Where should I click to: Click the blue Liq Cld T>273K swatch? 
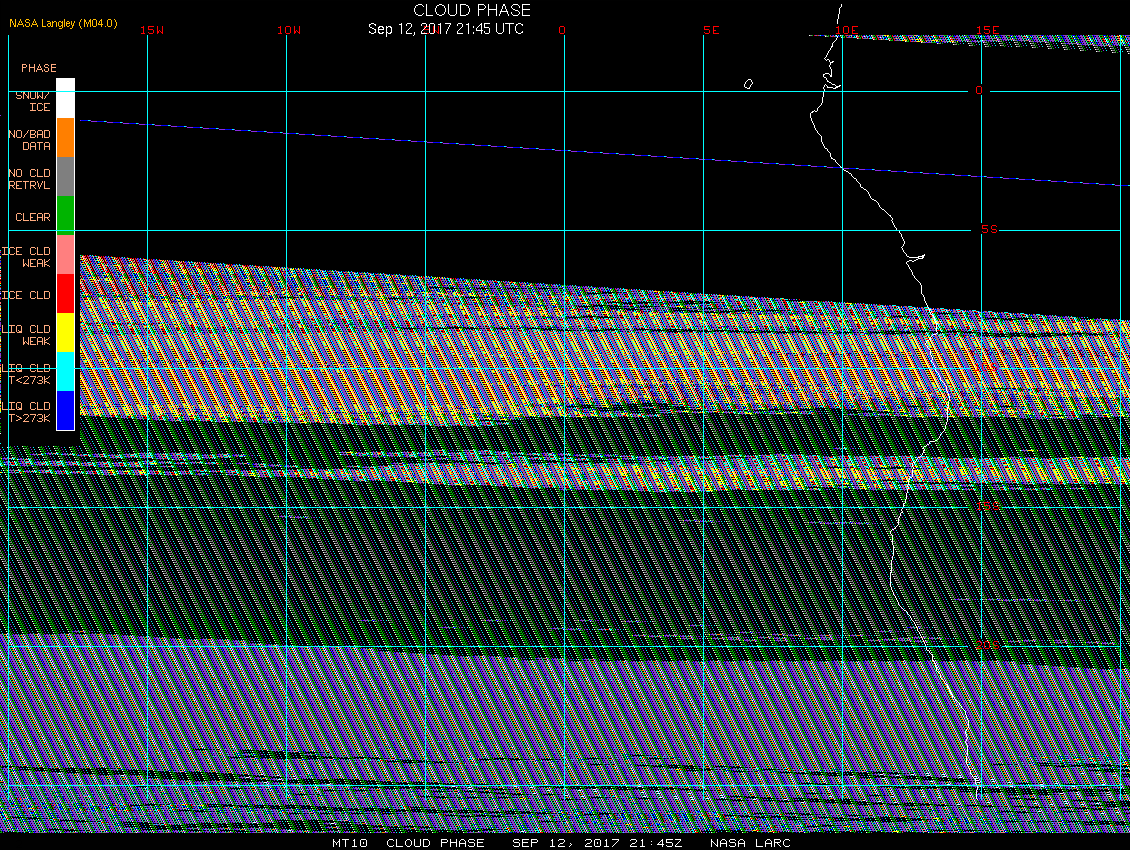click(65, 411)
